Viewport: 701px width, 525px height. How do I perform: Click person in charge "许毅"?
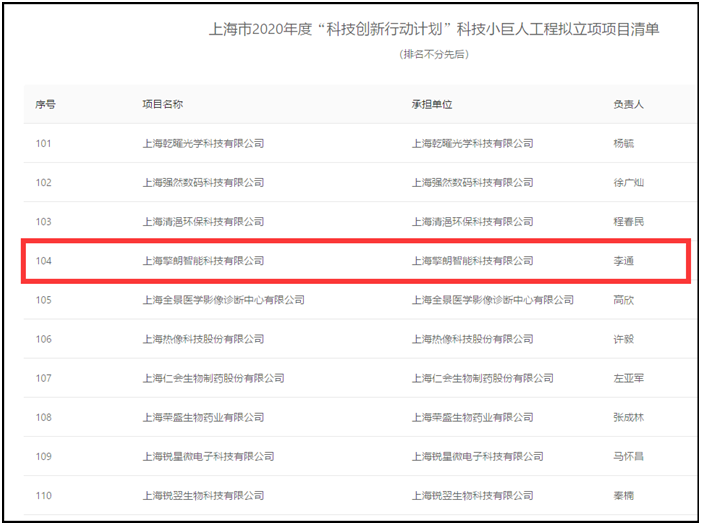click(624, 339)
